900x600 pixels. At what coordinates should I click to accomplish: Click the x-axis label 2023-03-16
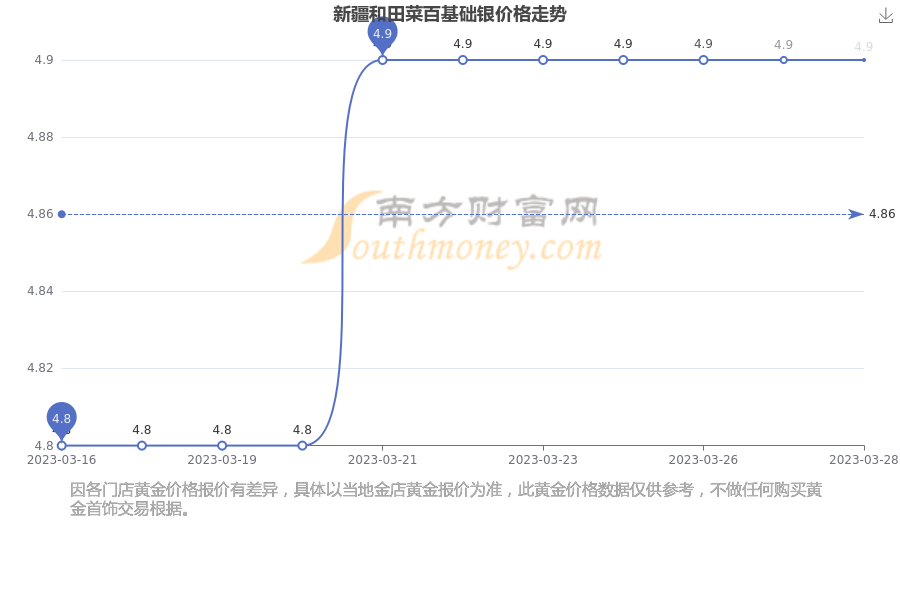pos(61,459)
